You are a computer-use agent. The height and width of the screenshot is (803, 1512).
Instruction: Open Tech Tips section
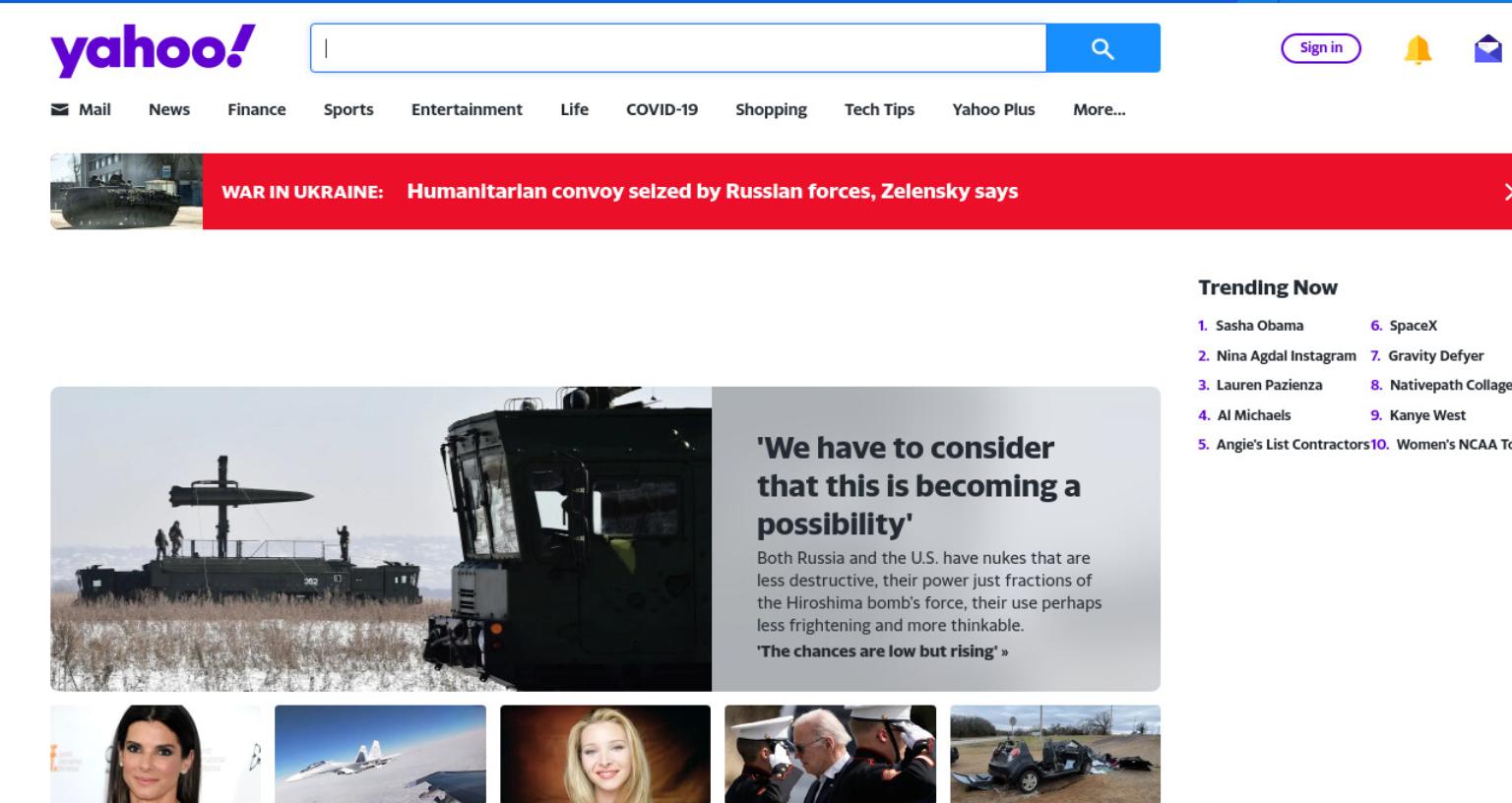[x=879, y=109]
